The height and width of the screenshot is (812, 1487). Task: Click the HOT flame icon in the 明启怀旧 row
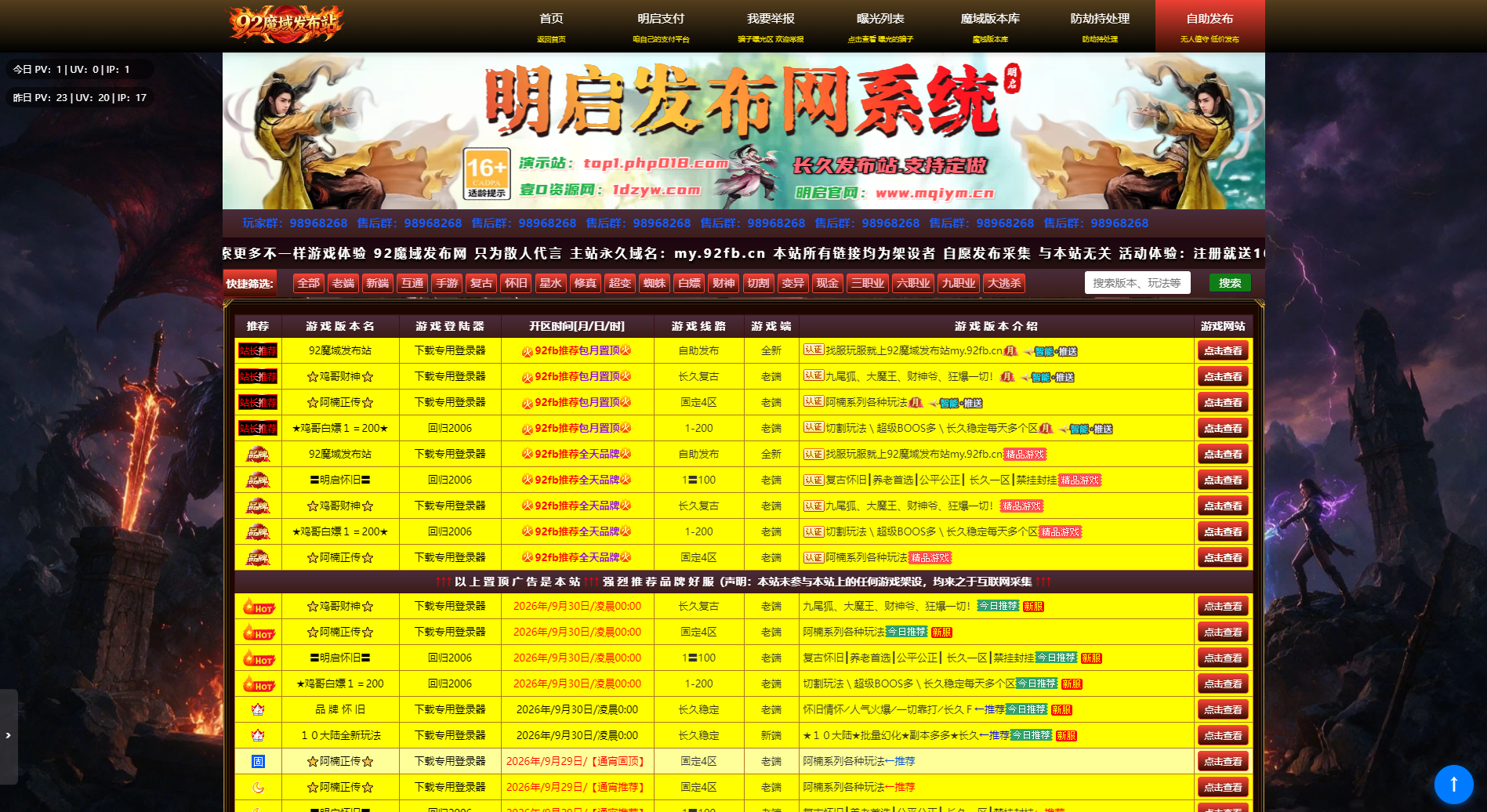[258, 658]
